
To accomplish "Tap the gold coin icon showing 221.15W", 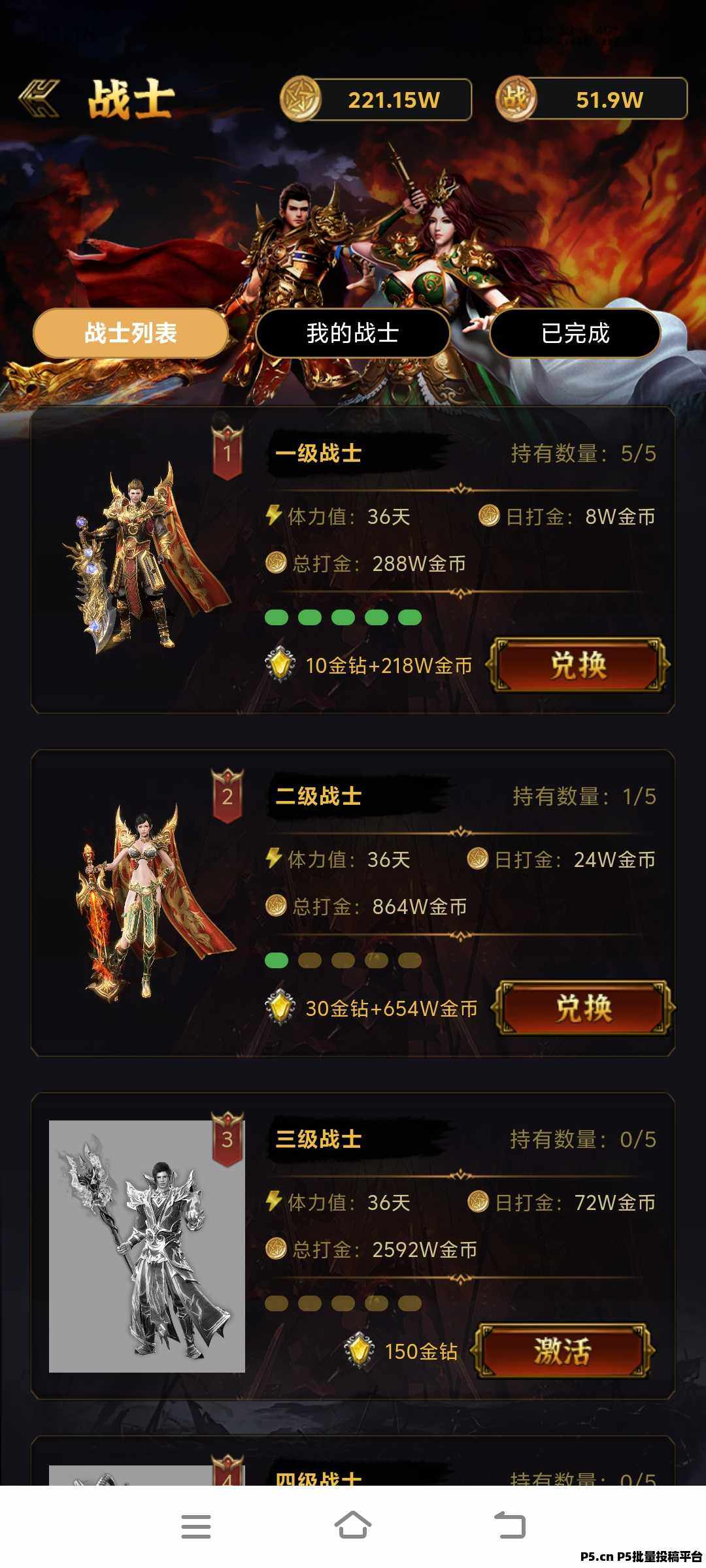I will pos(300,99).
